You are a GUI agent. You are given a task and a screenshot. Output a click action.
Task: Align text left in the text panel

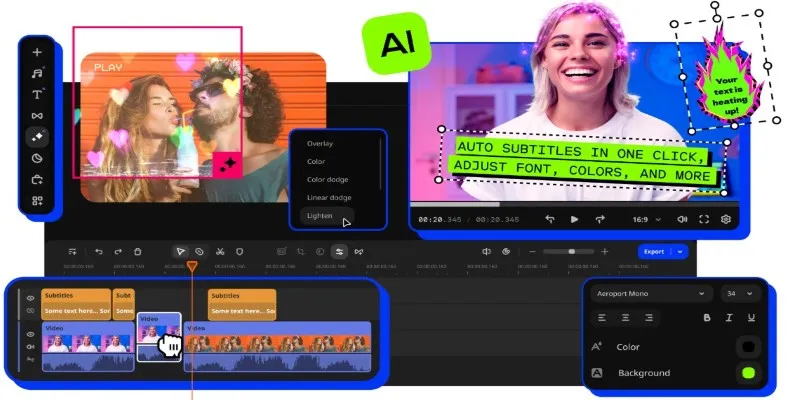point(602,318)
